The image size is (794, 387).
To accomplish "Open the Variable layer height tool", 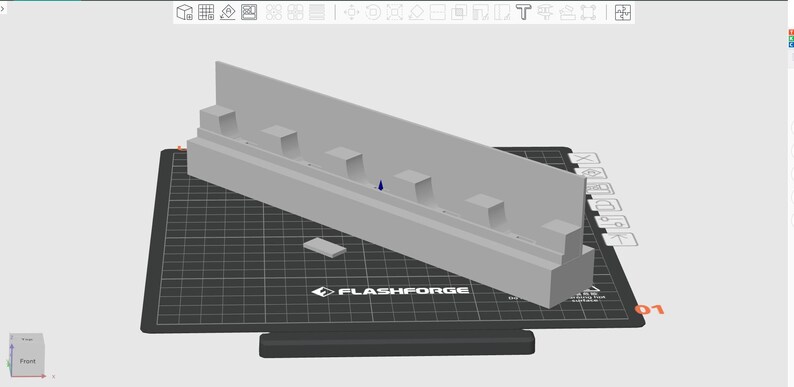I will tap(316, 12).
